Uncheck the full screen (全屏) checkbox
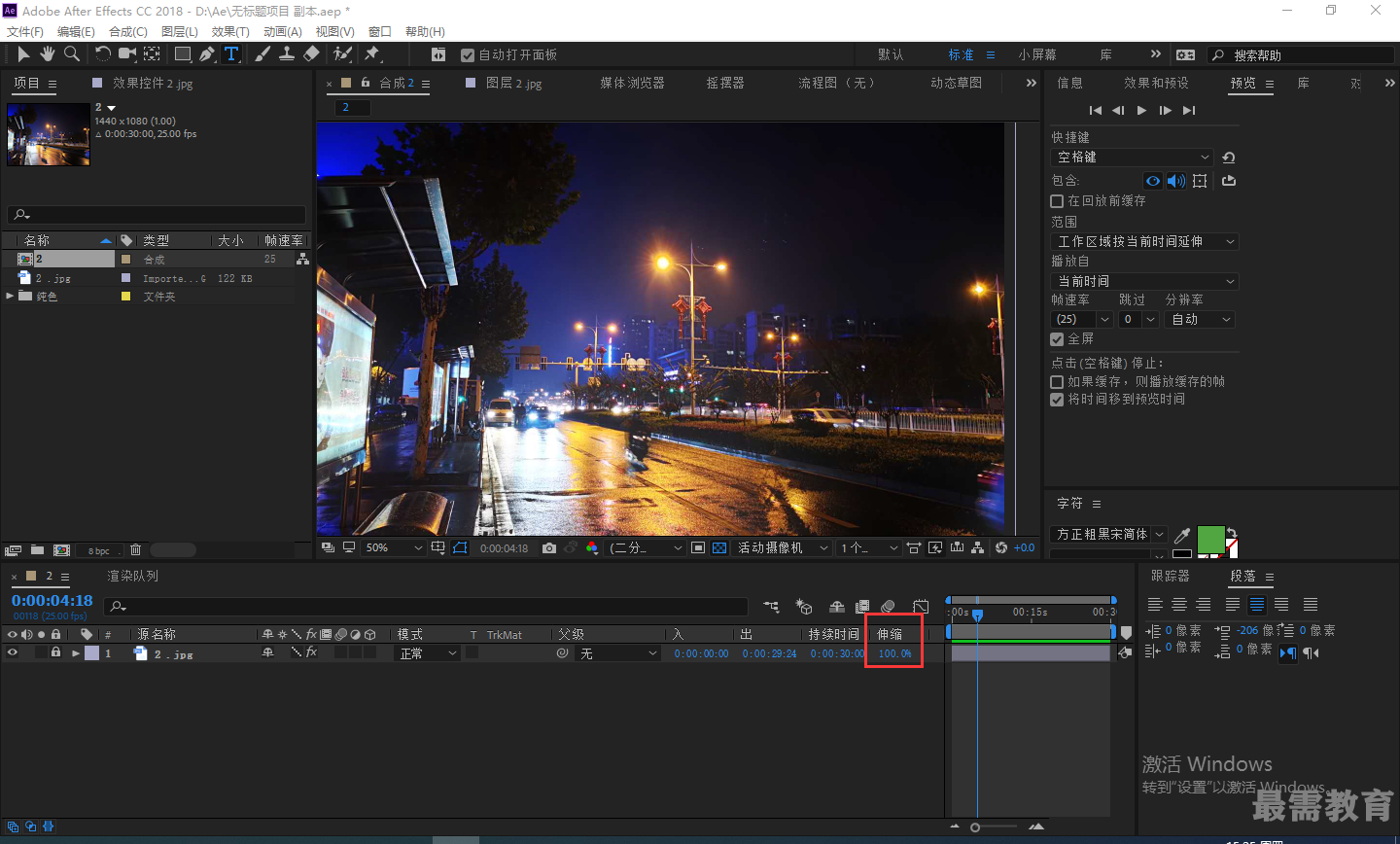The width and height of the screenshot is (1400, 844). [x=1057, y=339]
